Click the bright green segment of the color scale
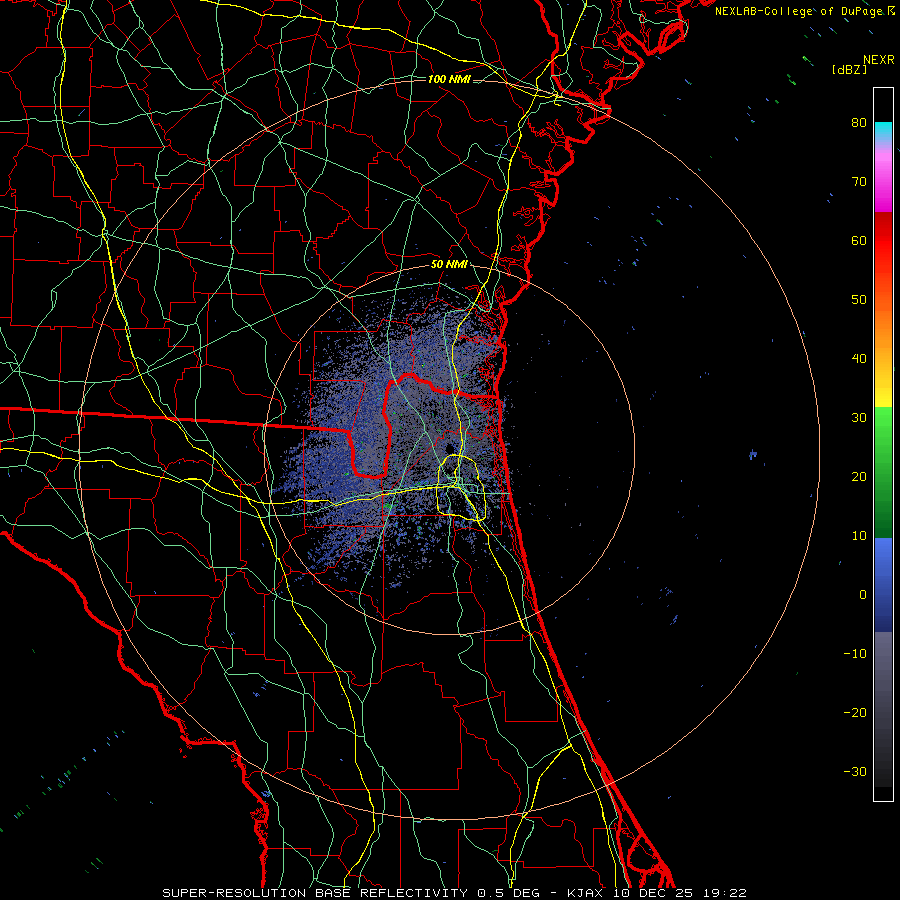Image resolution: width=900 pixels, height=900 pixels. coord(883,436)
